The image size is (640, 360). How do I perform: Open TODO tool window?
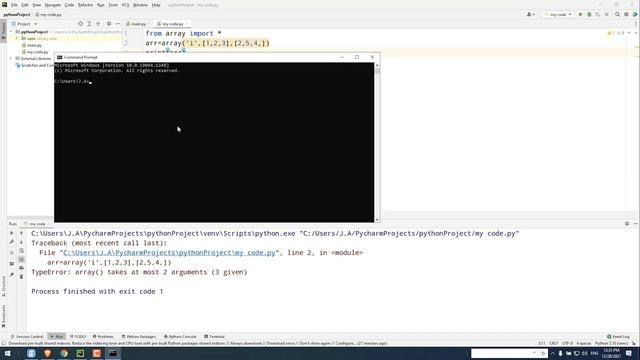pos(78,336)
